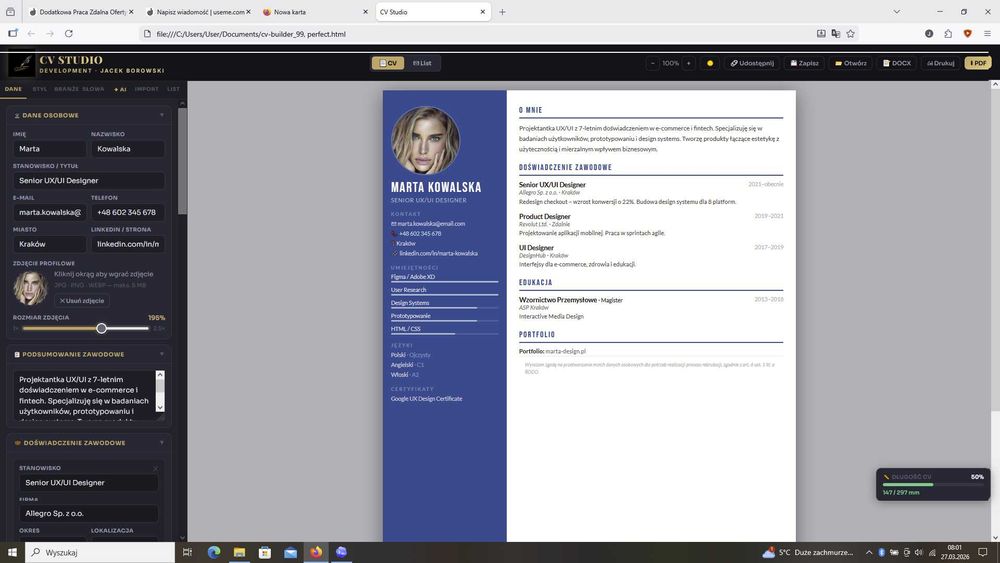Open the browser extensions puzzle icon
Image resolution: width=1000 pixels, height=563 pixels.
tap(948, 34)
